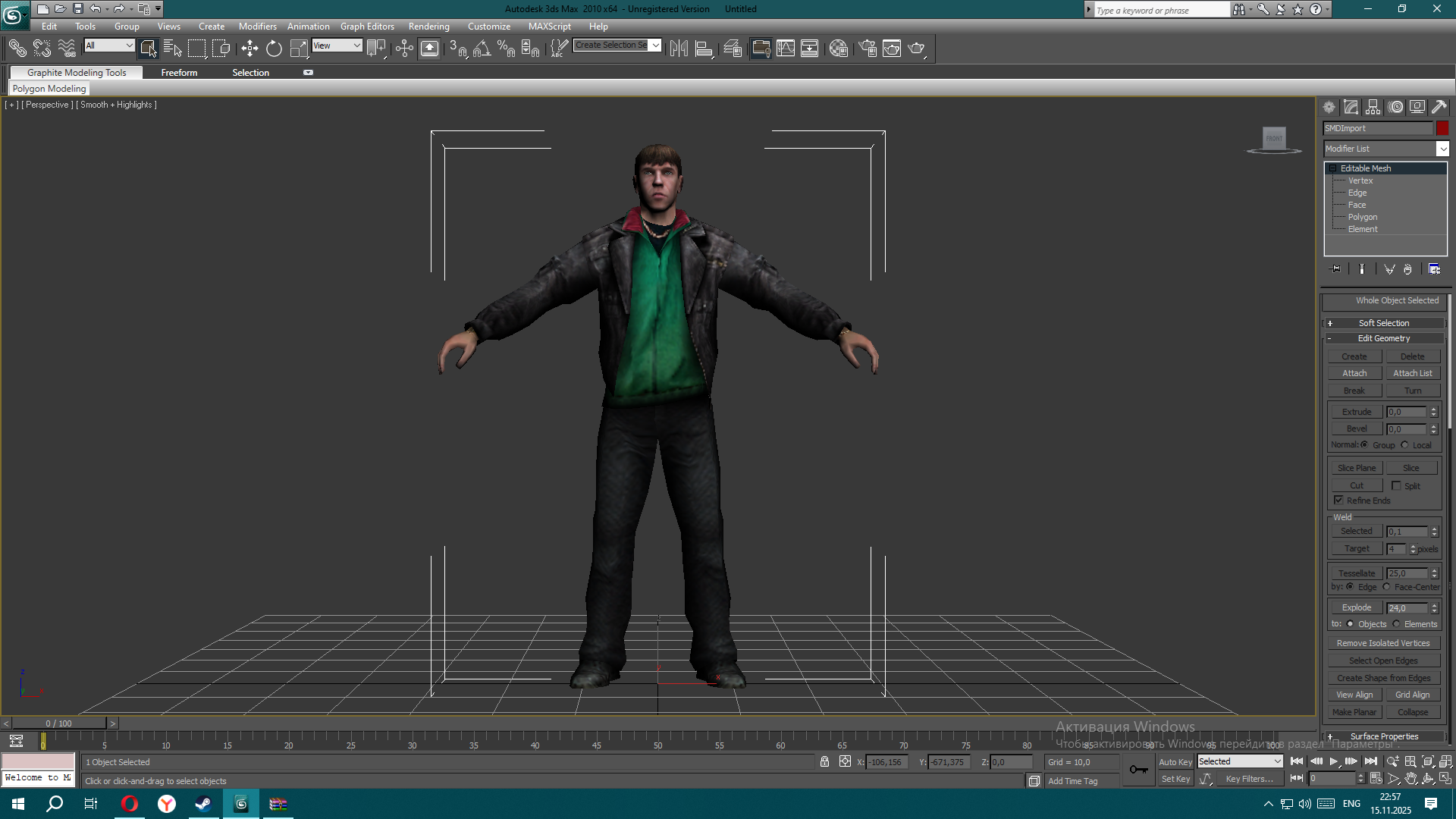Click the Attach List button

pyautogui.click(x=1412, y=373)
